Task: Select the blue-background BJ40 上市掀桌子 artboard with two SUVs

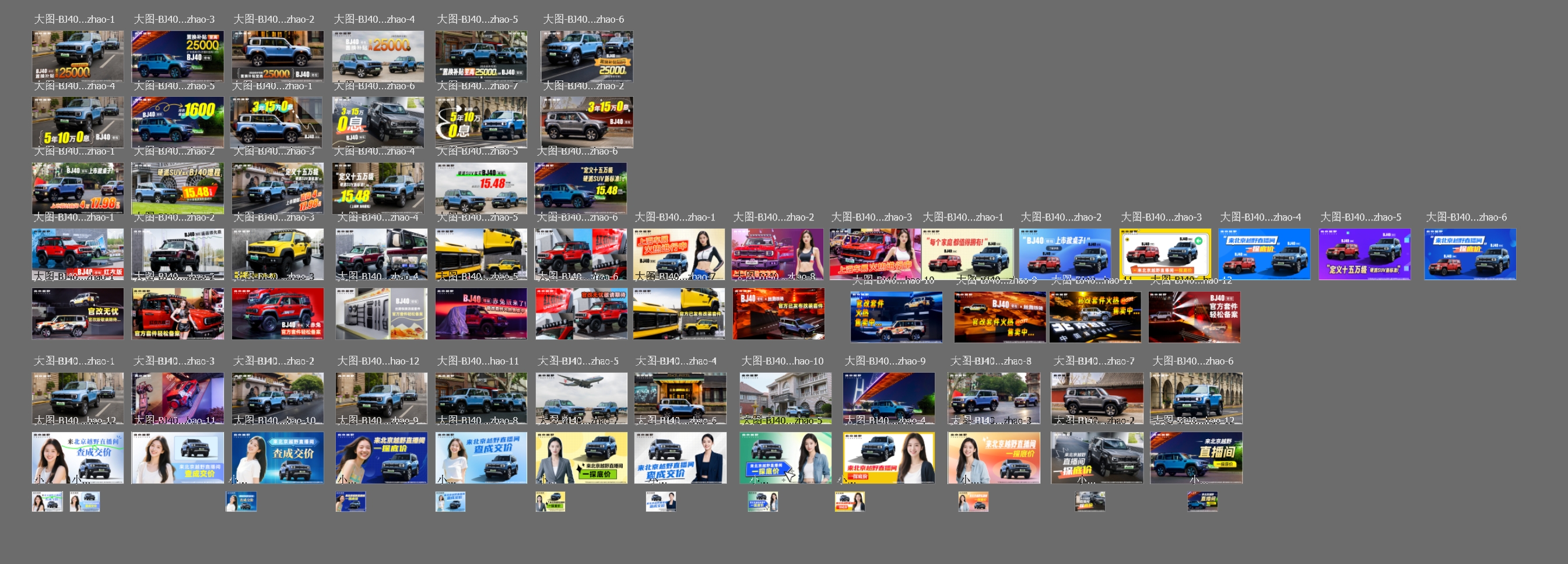Action: tap(1065, 255)
